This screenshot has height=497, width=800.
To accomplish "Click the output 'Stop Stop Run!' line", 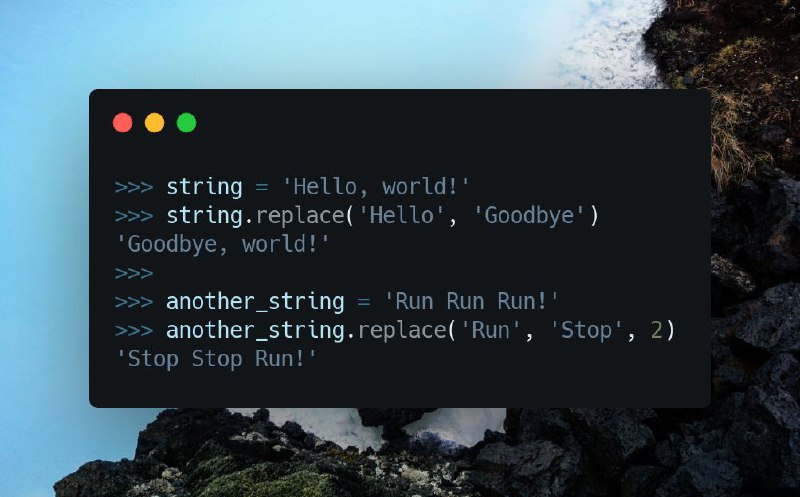I will point(216,359).
